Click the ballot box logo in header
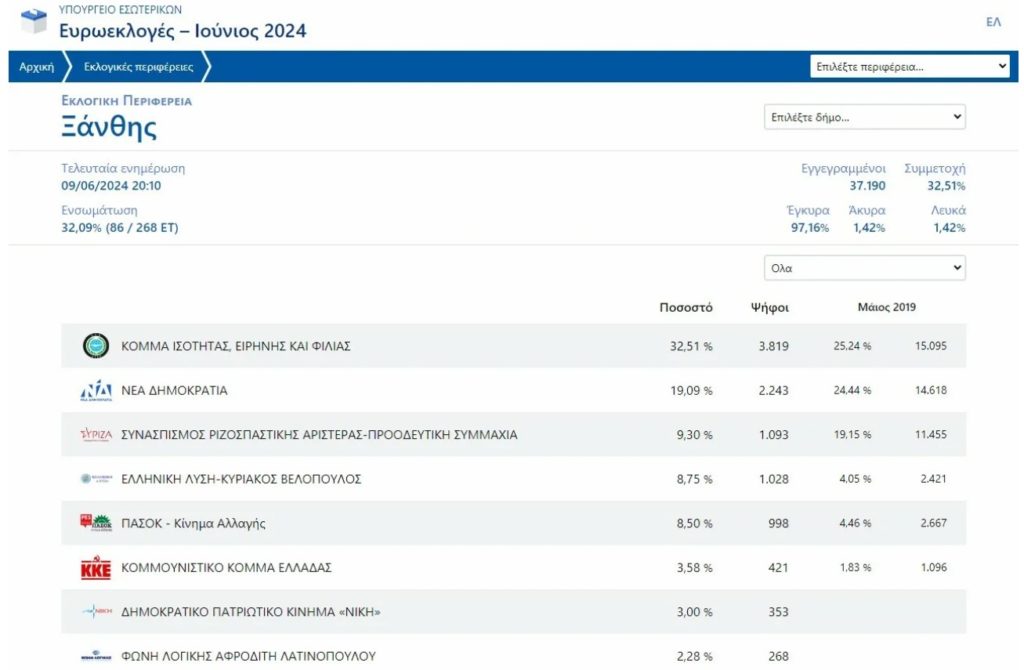This screenshot has width=1024, height=670. click(x=34, y=20)
